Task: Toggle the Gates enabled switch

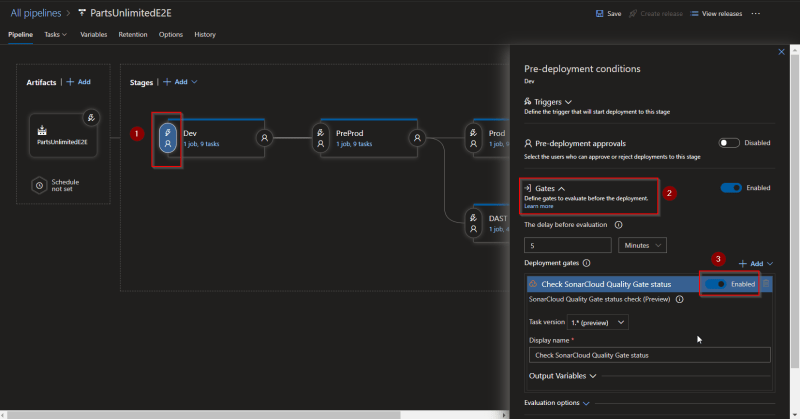Action: click(731, 188)
